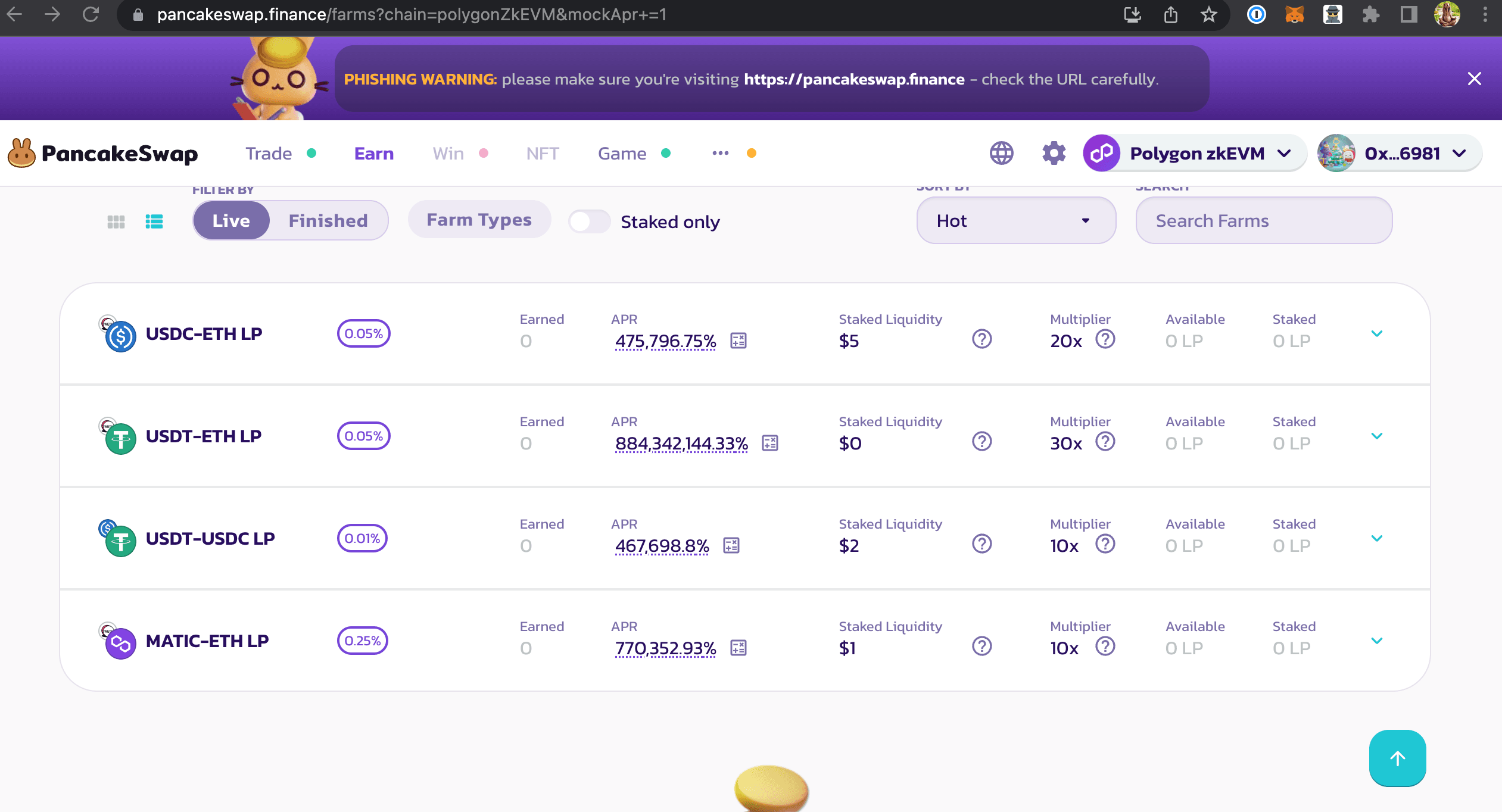Open the language globe icon
Viewport: 1502px width, 812px height.
[x=1001, y=154]
